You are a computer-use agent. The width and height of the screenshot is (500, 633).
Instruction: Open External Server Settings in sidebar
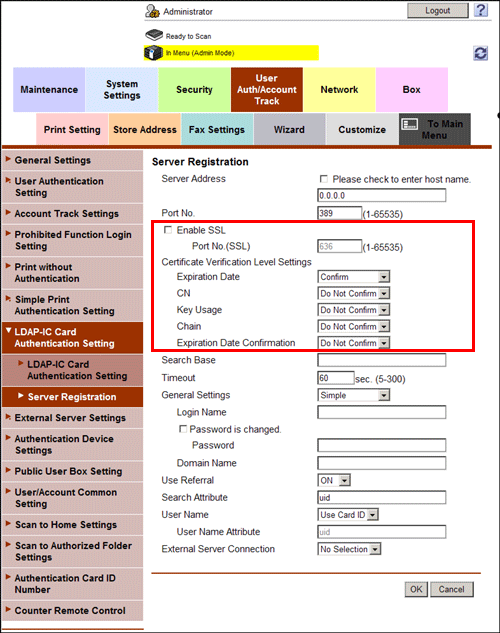(x=72, y=418)
